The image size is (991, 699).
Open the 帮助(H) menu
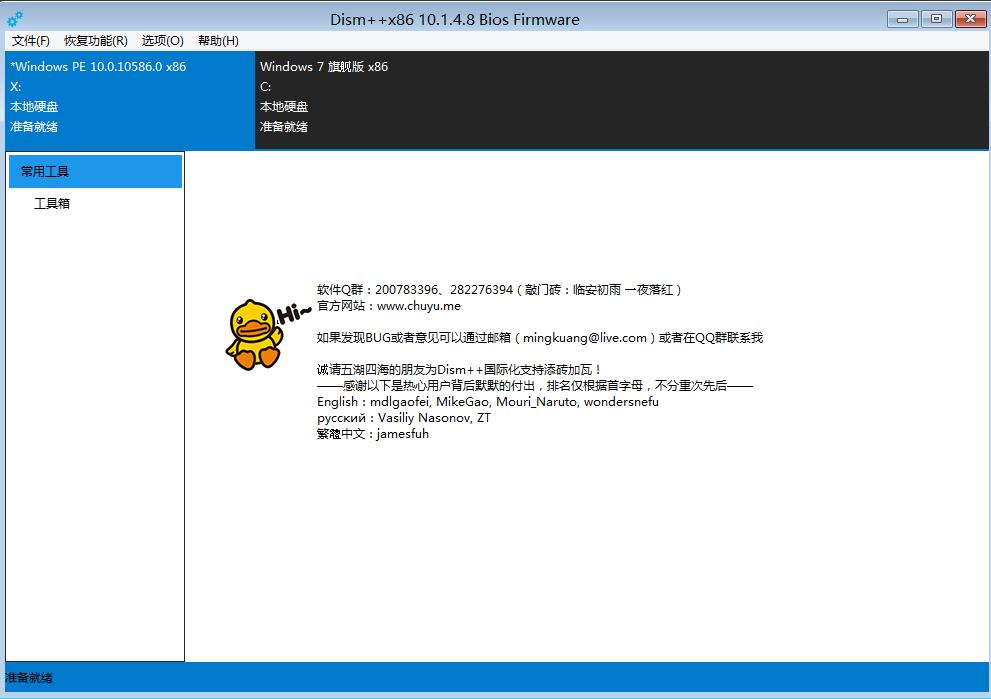218,41
